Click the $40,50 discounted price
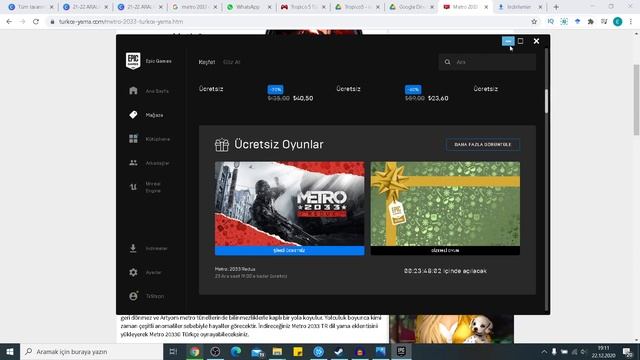Viewport: 640px width, 360px height. (x=303, y=98)
